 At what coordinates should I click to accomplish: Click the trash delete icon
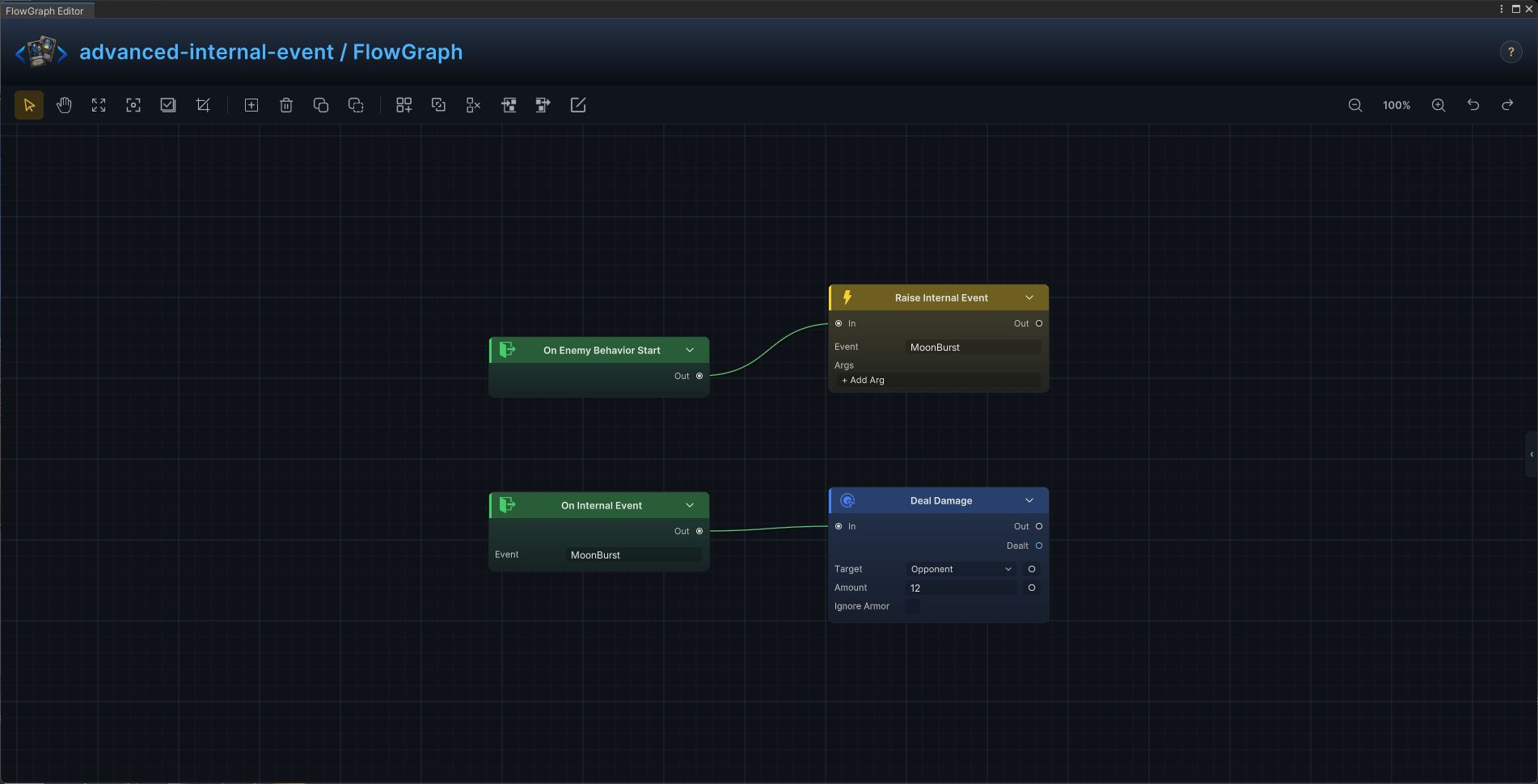click(x=286, y=105)
